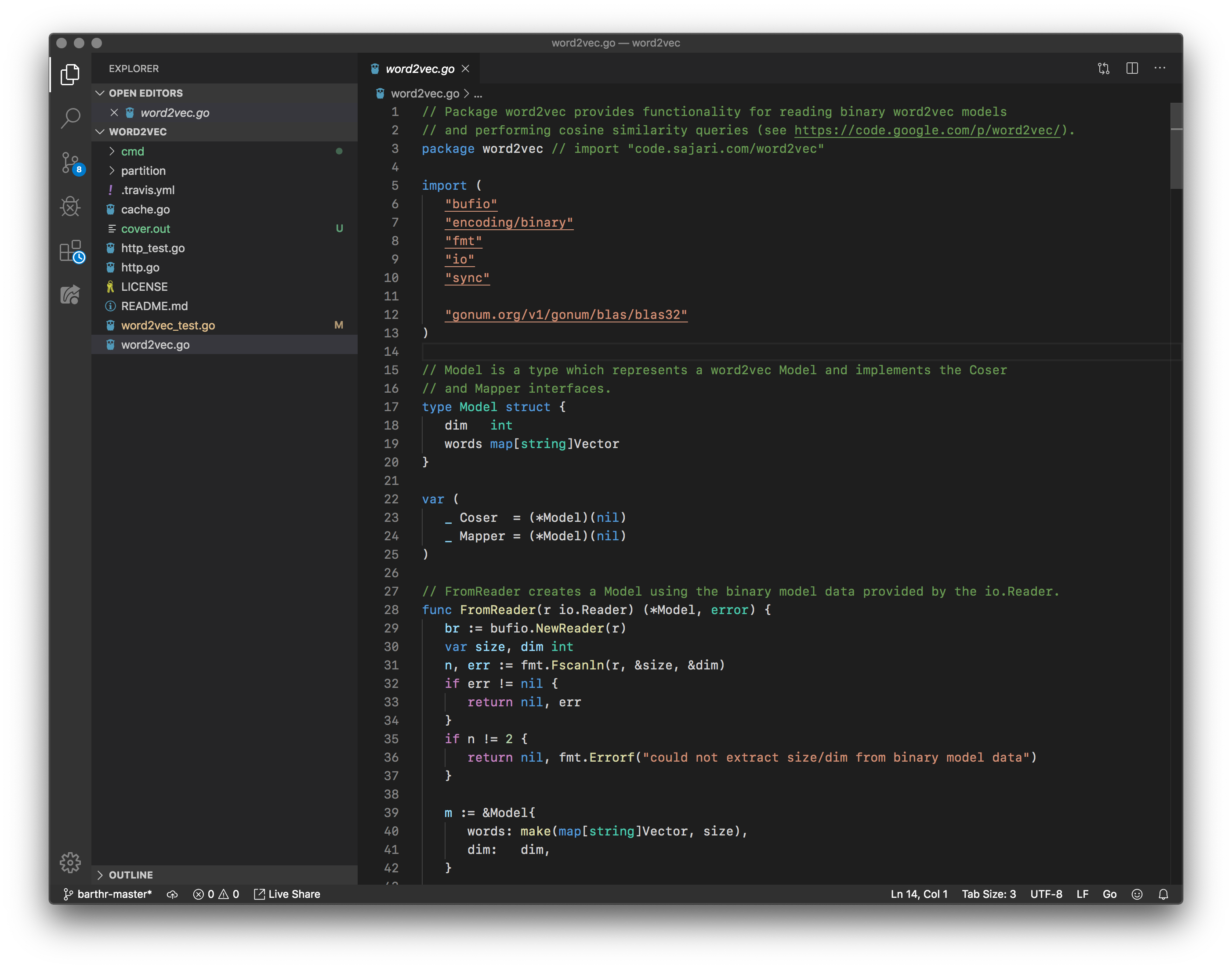Image resolution: width=1232 pixels, height=969 pixels.
Task: Change language mode by clicking Go
Action: point(1109,893)
